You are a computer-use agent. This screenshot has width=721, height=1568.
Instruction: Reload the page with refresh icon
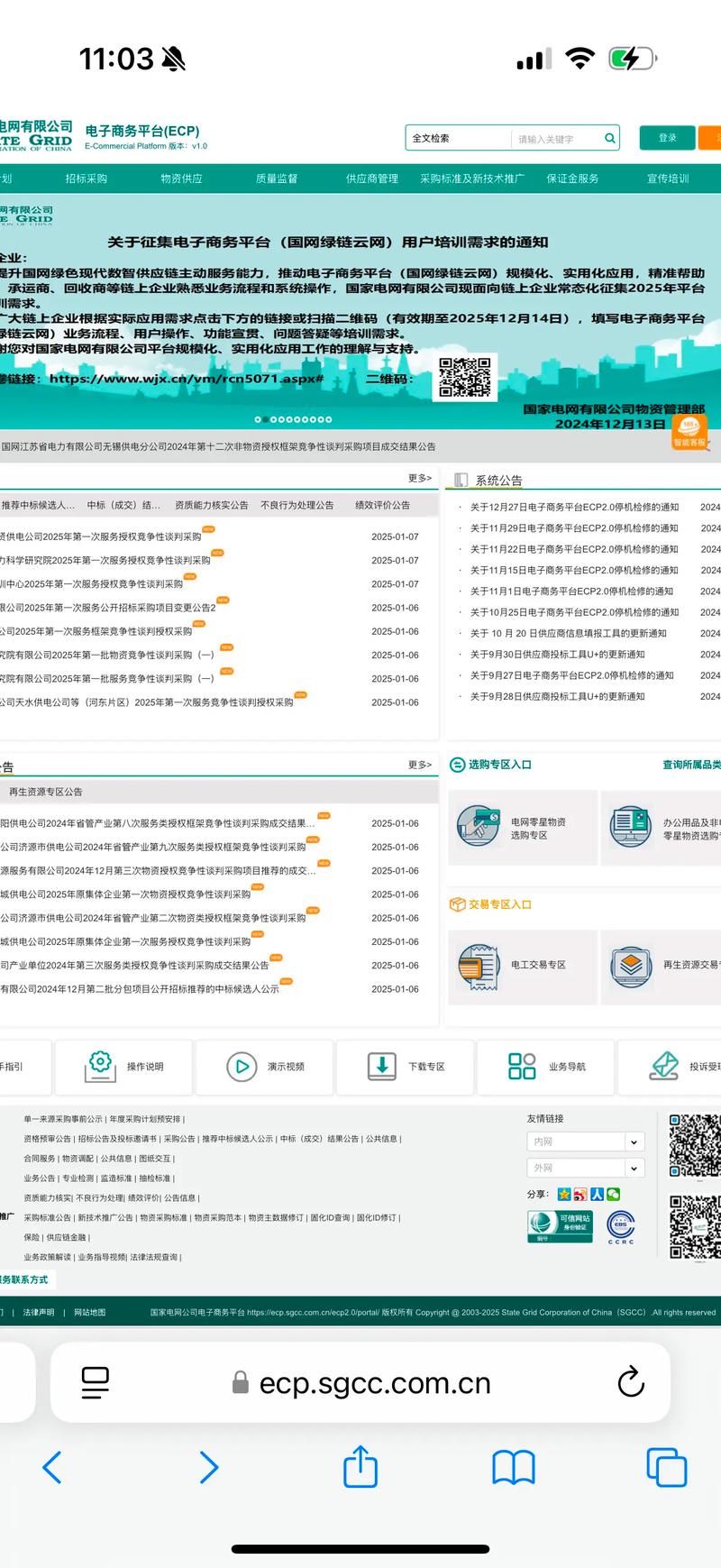click(631, 1382)
